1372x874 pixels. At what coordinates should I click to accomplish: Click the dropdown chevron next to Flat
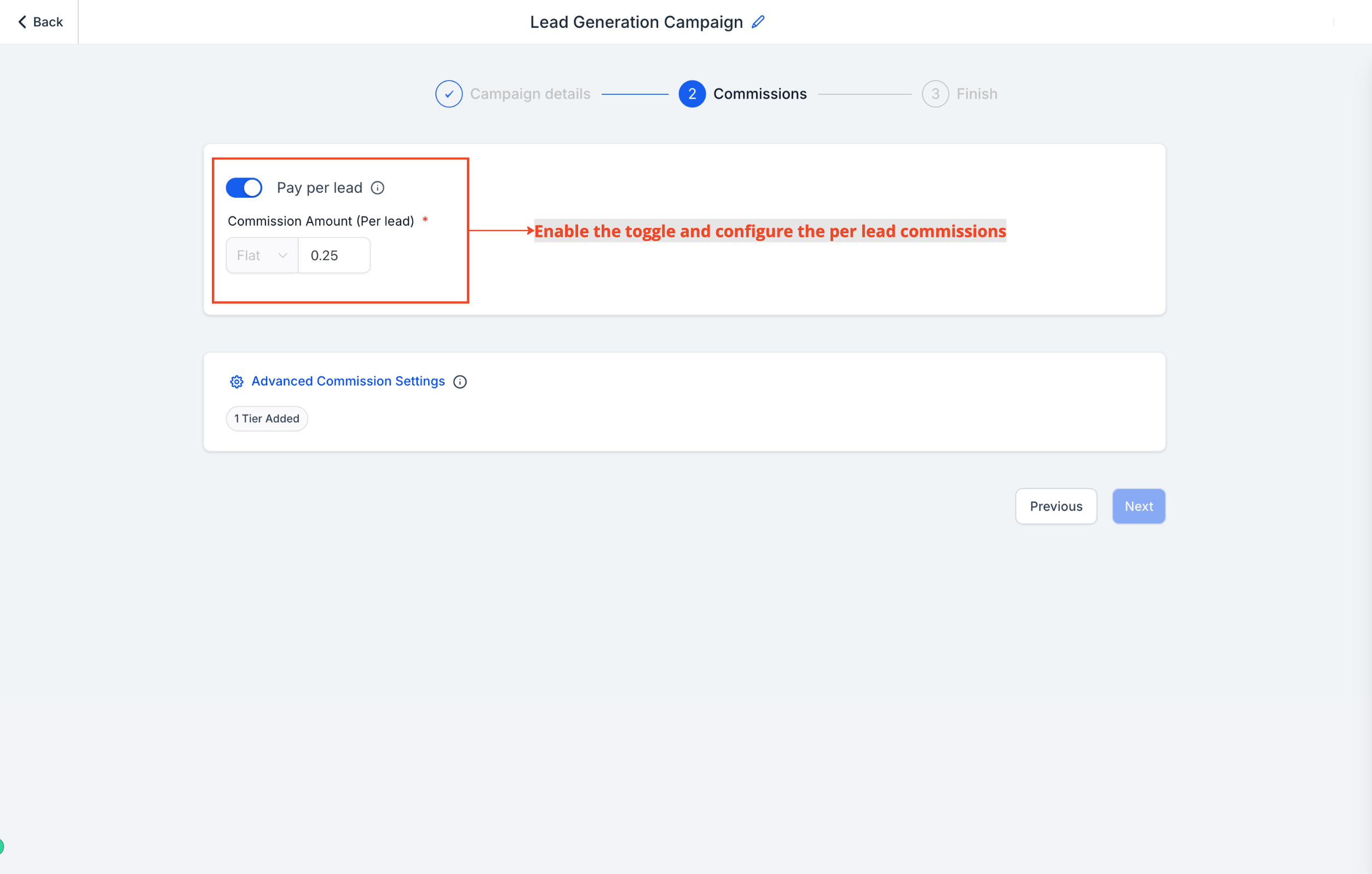pos(283,256)
